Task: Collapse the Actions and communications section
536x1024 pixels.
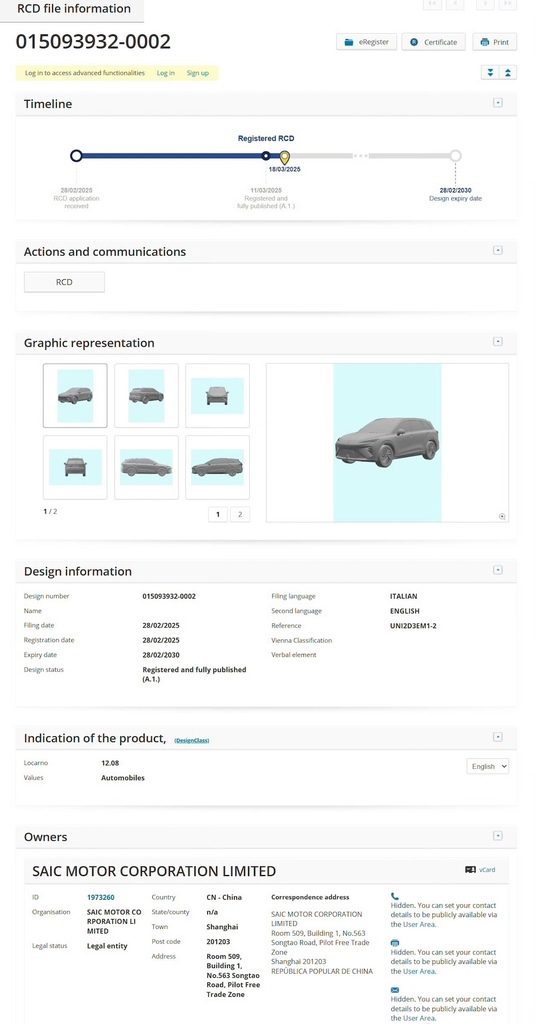Action: coord(497,250)
